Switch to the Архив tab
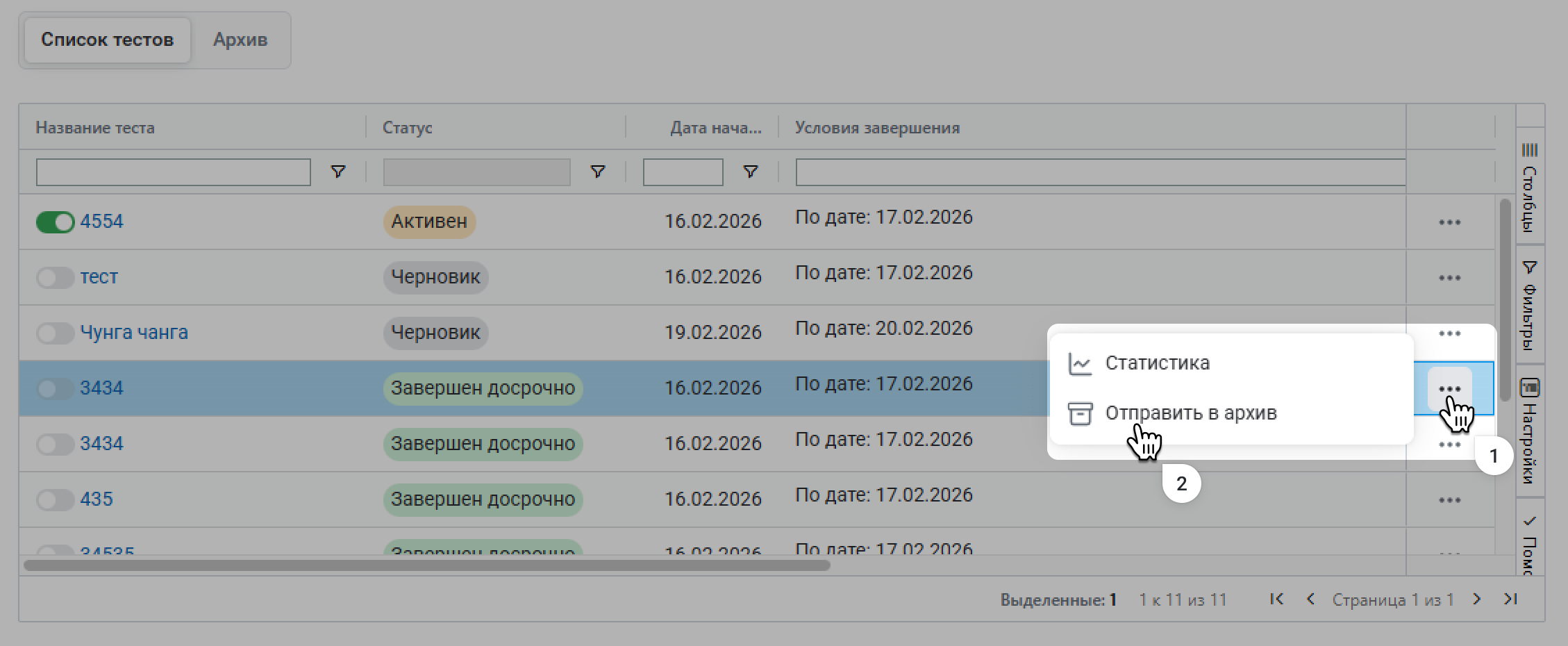Image resolution: width=1568 pixels, height=646 pixels. (240, 40)
